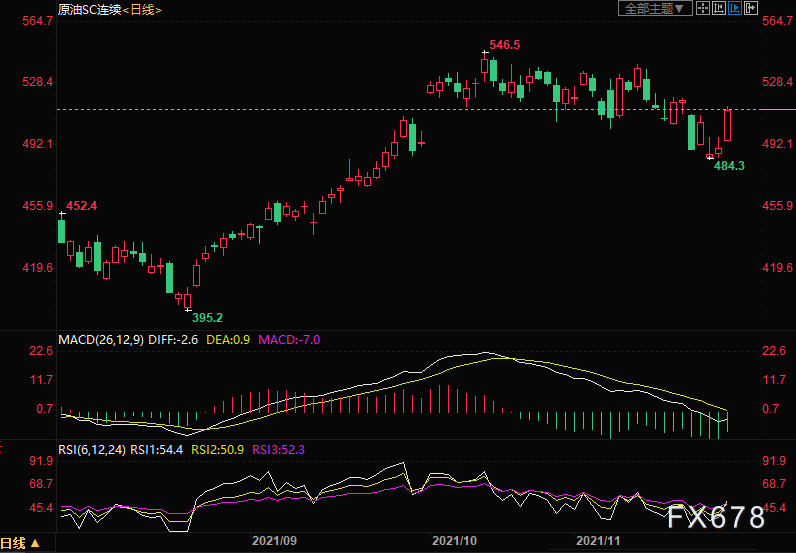This screenshot has height=553, width=796.
Task: Click the 2021/11 date on time axis
Action: point(598,541)
